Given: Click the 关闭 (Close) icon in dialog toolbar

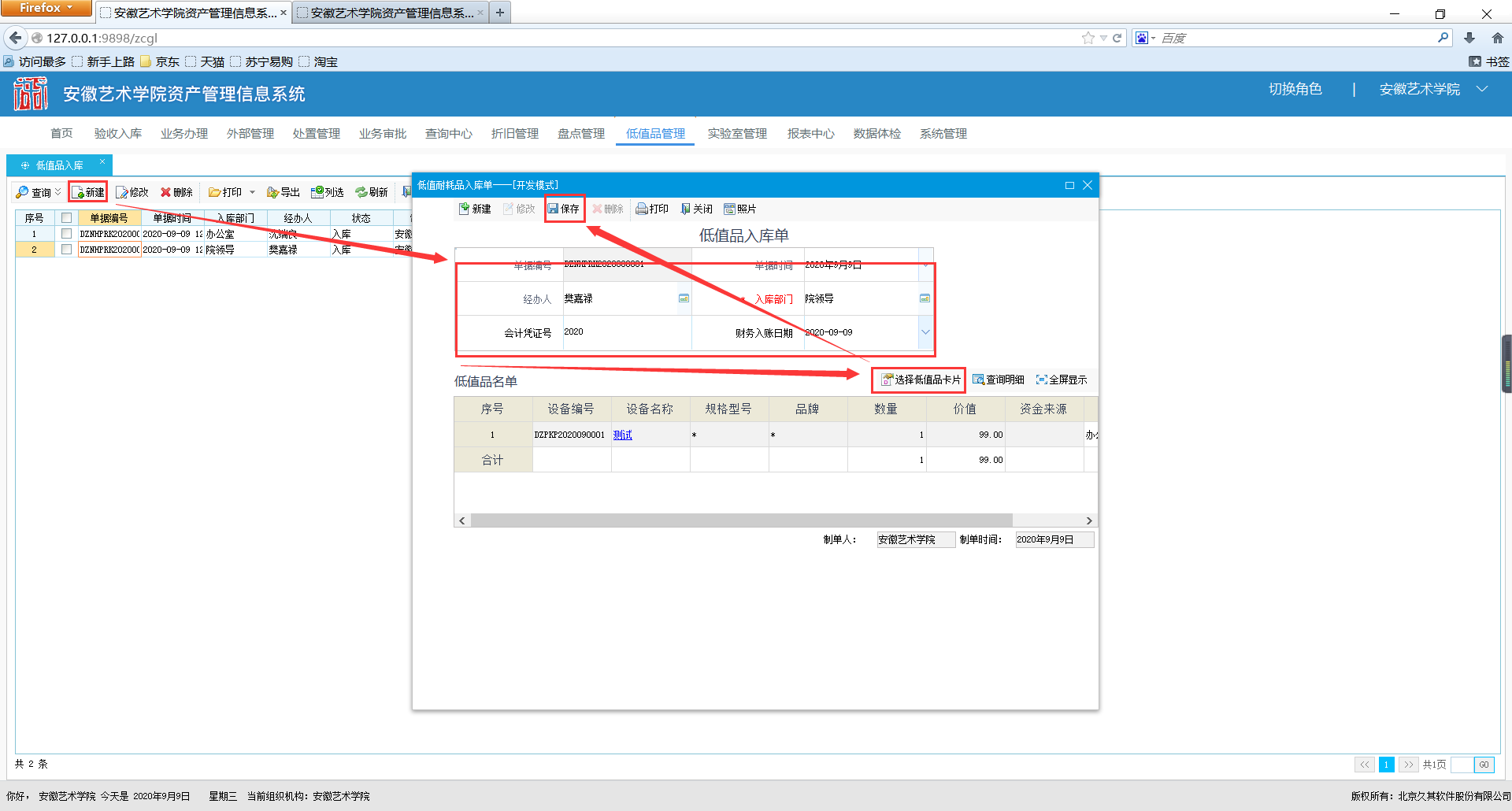Looking at the screenshot, I should pos(685,209).
